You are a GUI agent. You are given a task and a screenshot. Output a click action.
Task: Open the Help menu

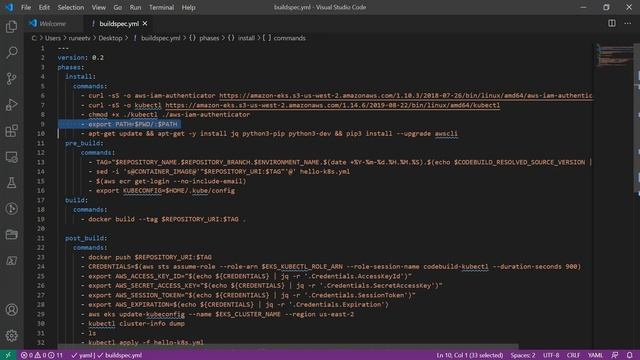(188, 7)
